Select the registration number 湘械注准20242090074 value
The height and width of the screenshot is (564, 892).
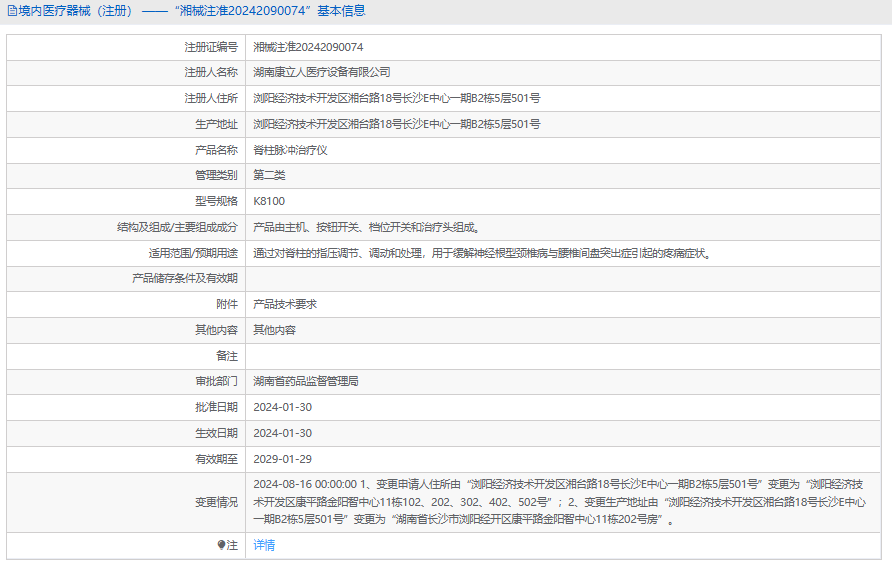pyautogui.click(x=308, y=47)
